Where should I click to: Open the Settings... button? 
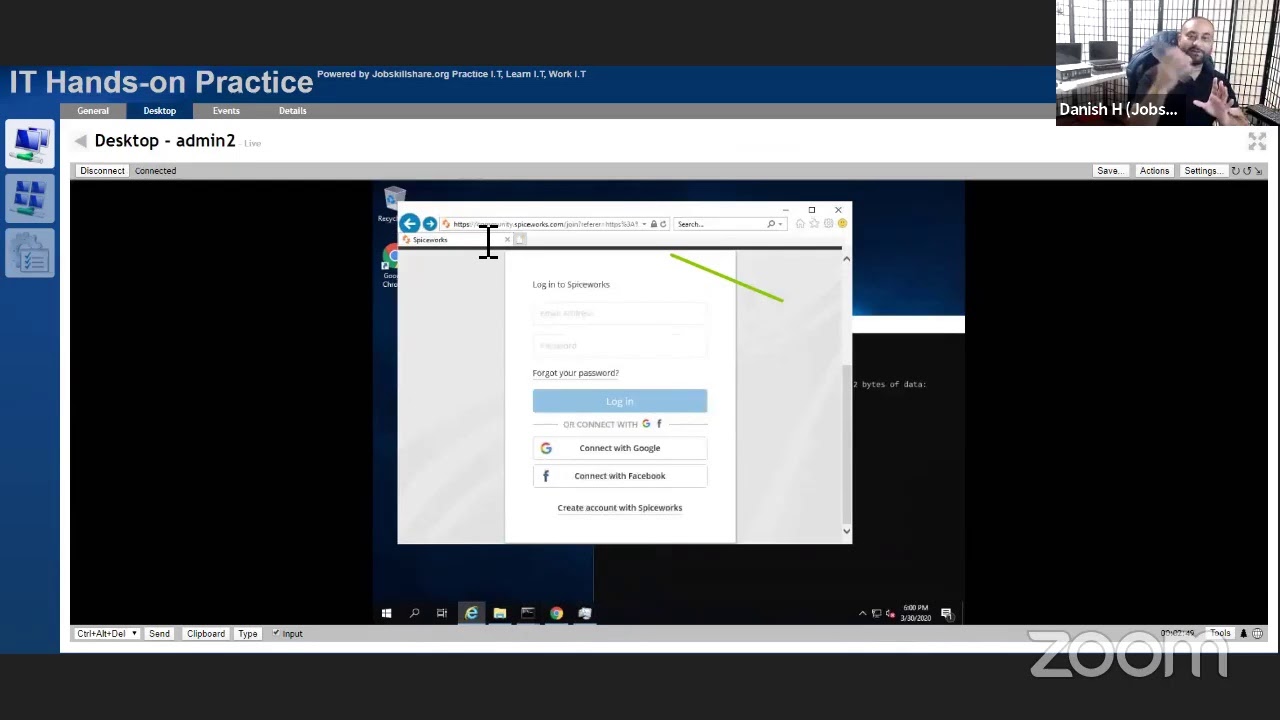tap(1202, 171)
